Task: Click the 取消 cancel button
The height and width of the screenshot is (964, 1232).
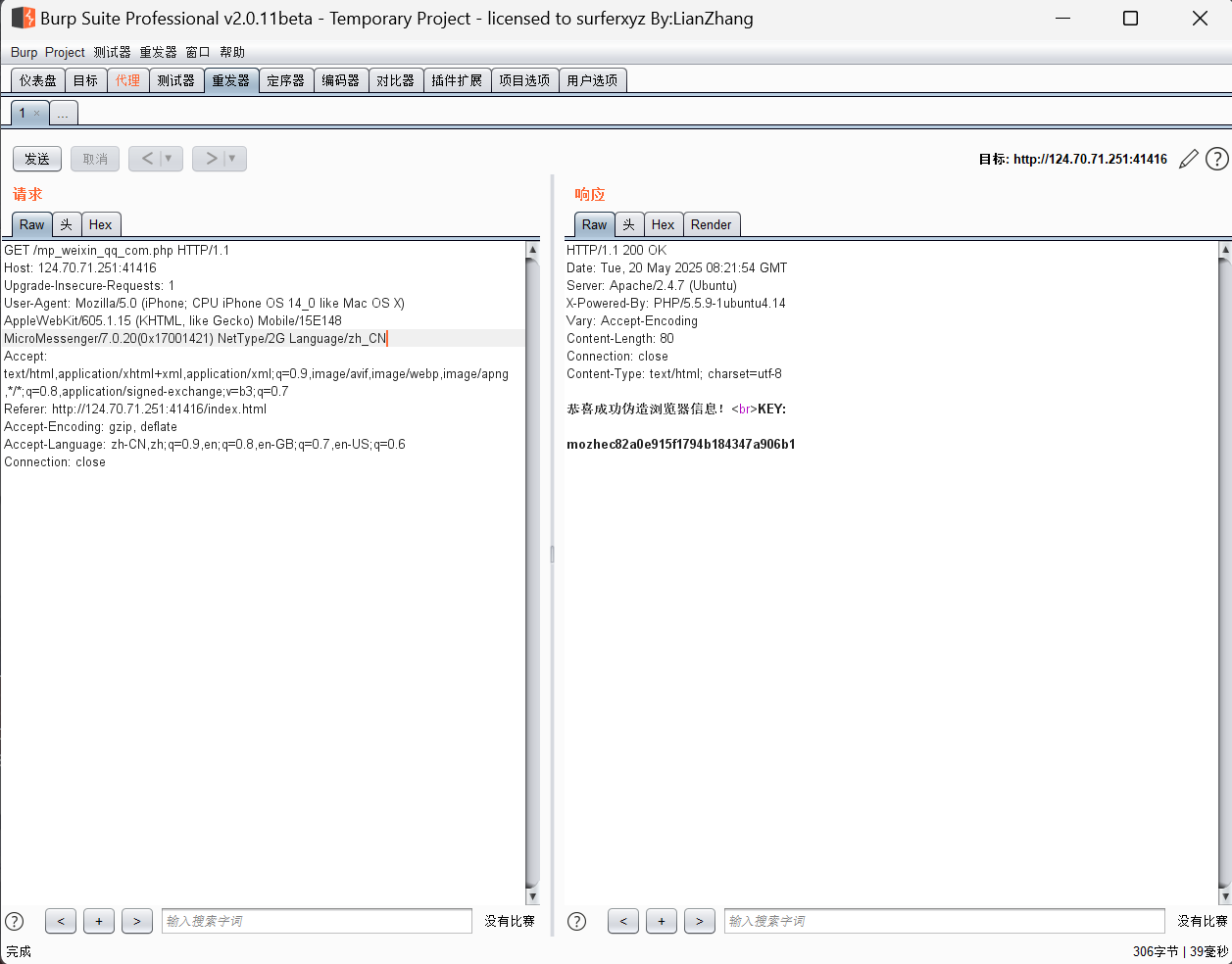Action: 95,159
